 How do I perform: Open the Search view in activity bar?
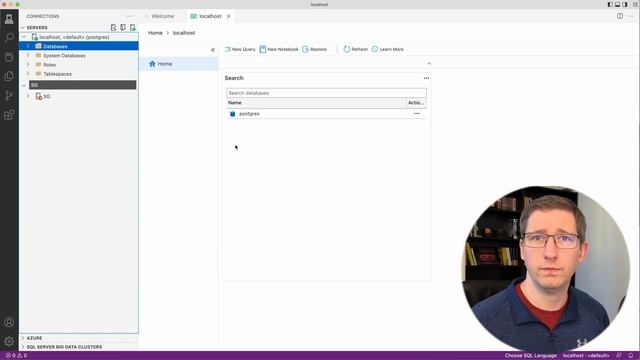click(9, 38)
